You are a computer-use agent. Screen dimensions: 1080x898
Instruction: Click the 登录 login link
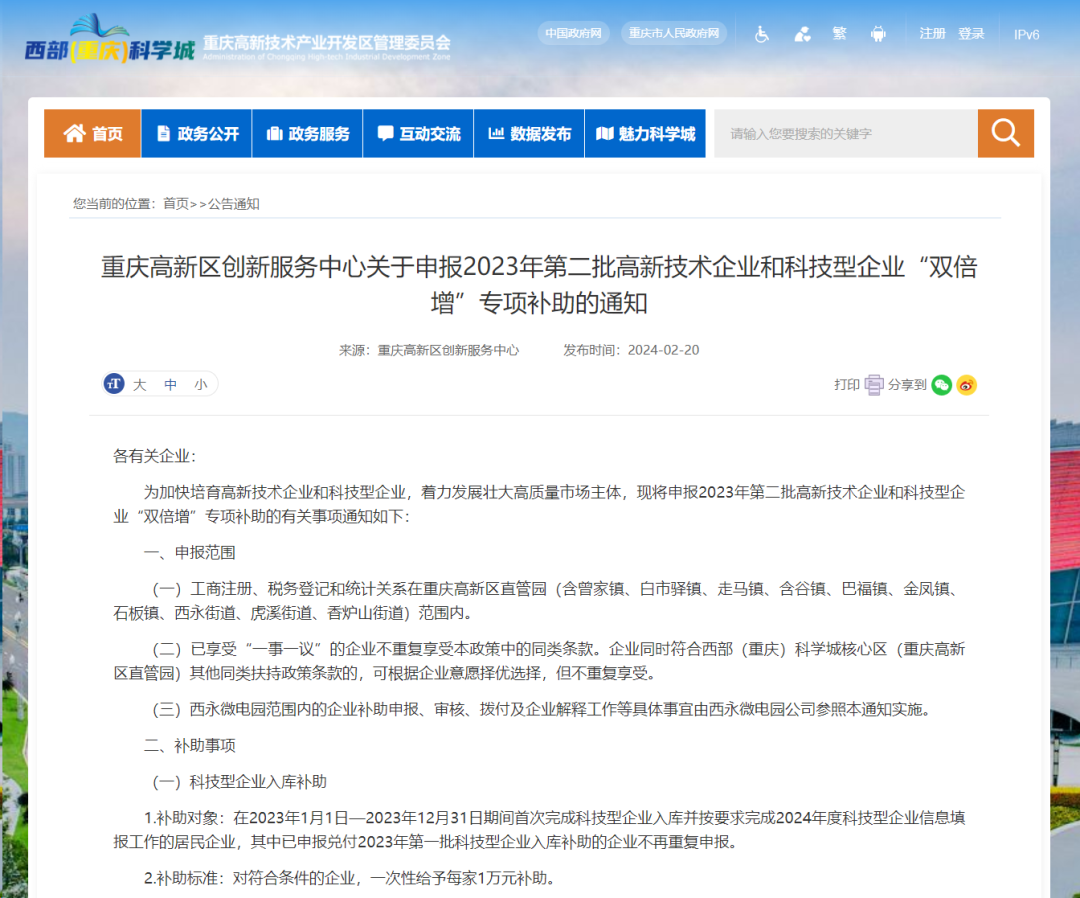point(971,34)
